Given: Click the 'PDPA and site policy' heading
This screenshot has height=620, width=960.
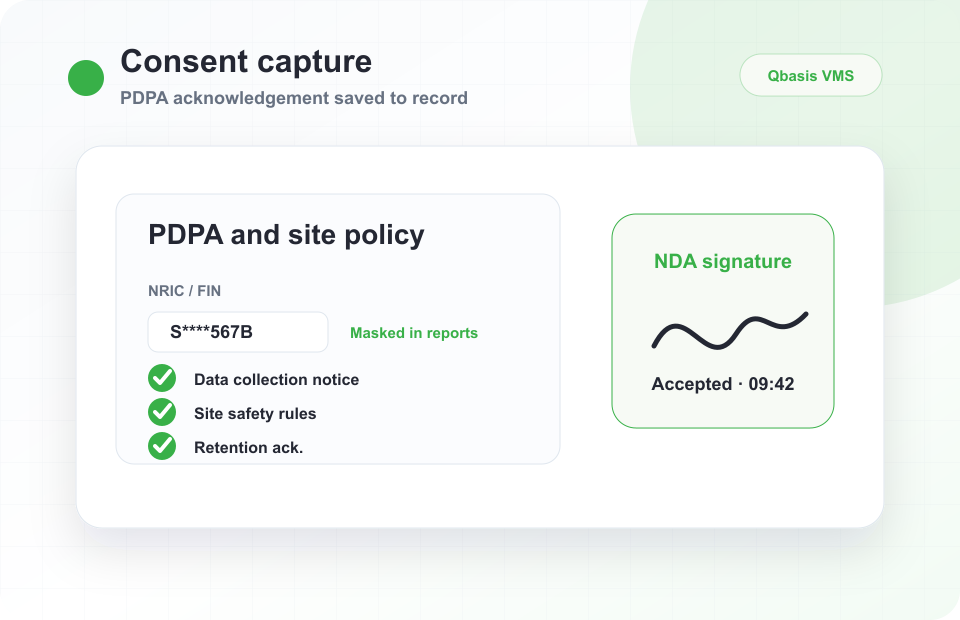Looking at the screenshot, I should pos(286,235).
